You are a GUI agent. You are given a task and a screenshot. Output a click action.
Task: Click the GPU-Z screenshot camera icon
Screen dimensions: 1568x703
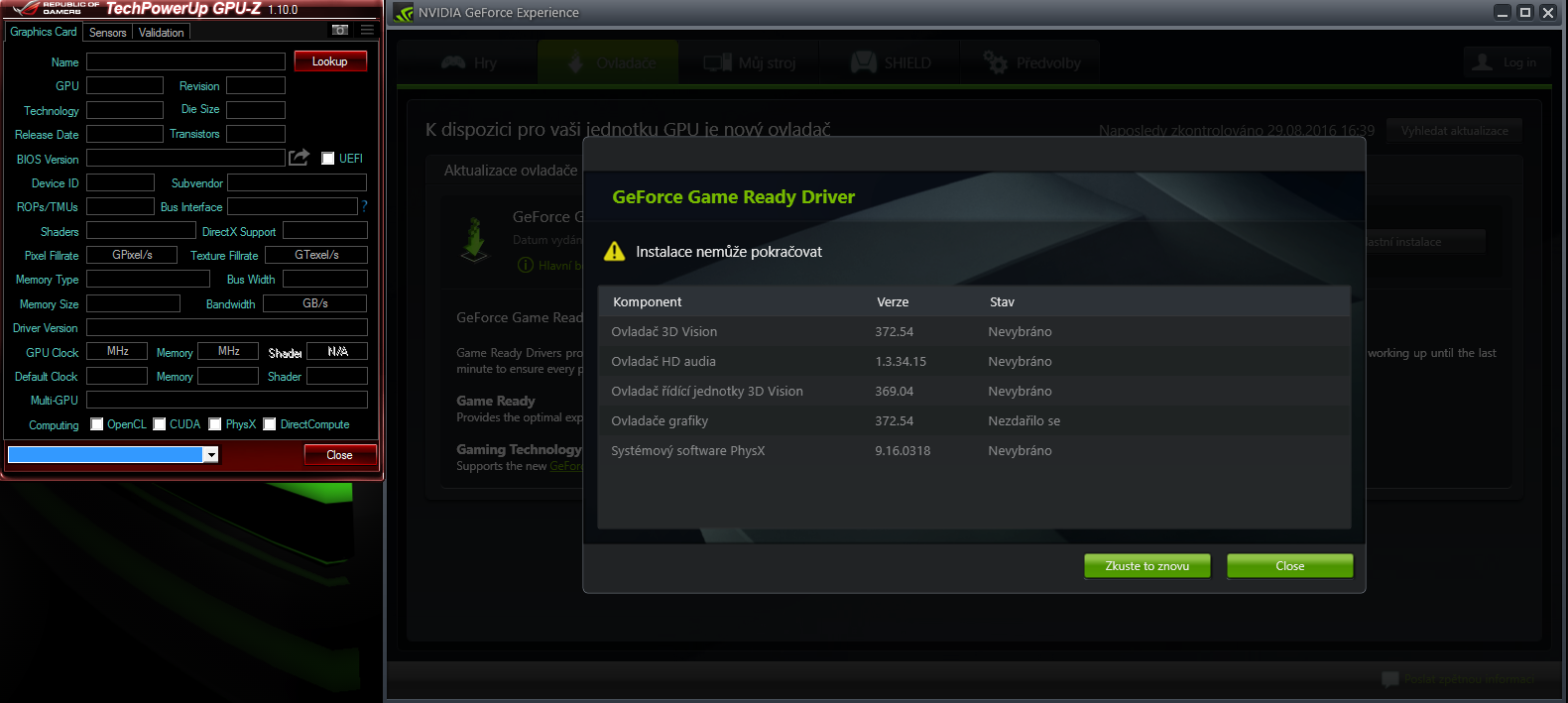[340, 30]
